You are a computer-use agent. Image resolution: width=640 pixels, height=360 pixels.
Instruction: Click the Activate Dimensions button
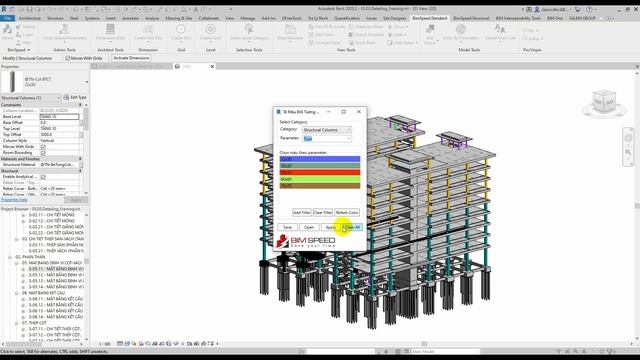pos(131,58)
